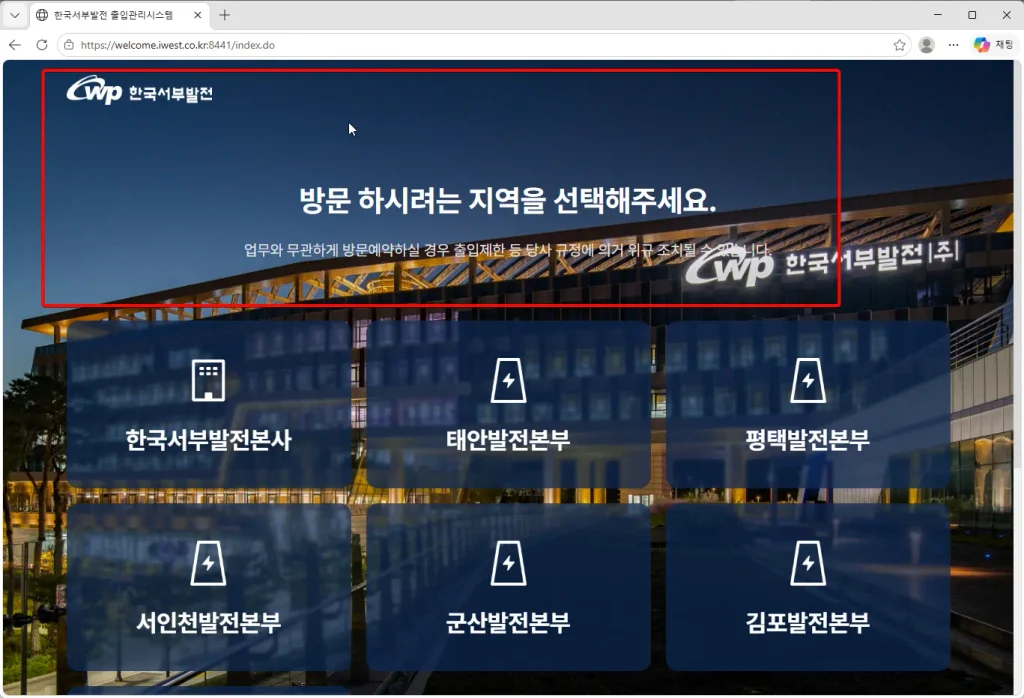Select the 군산발전본부 card
Viewport: 1024px width, 698px height.
pyautogui.click(x=508, y=587)
